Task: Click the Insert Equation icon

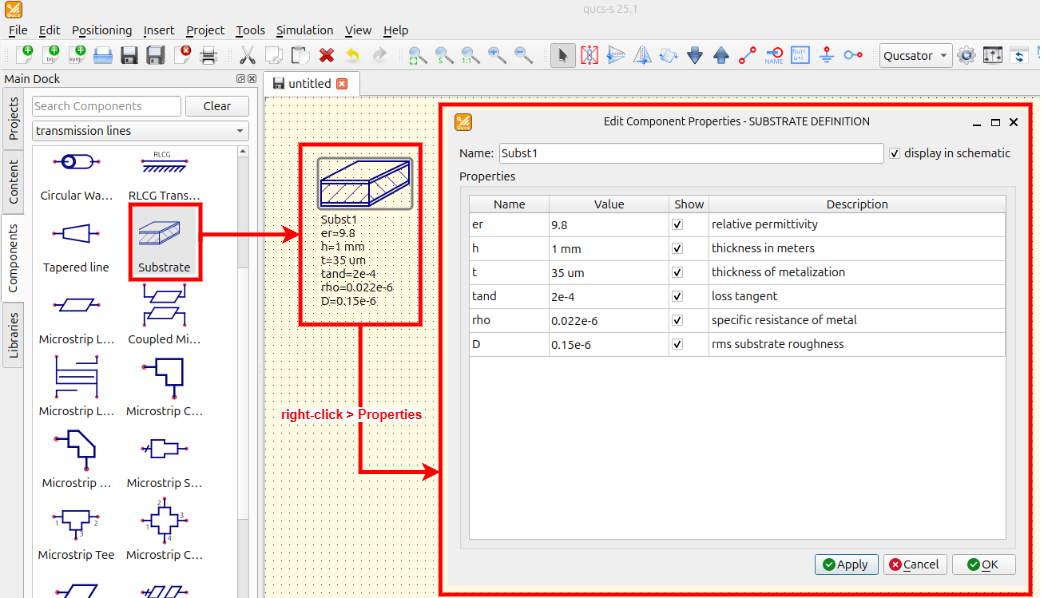Action: [800, 56]
